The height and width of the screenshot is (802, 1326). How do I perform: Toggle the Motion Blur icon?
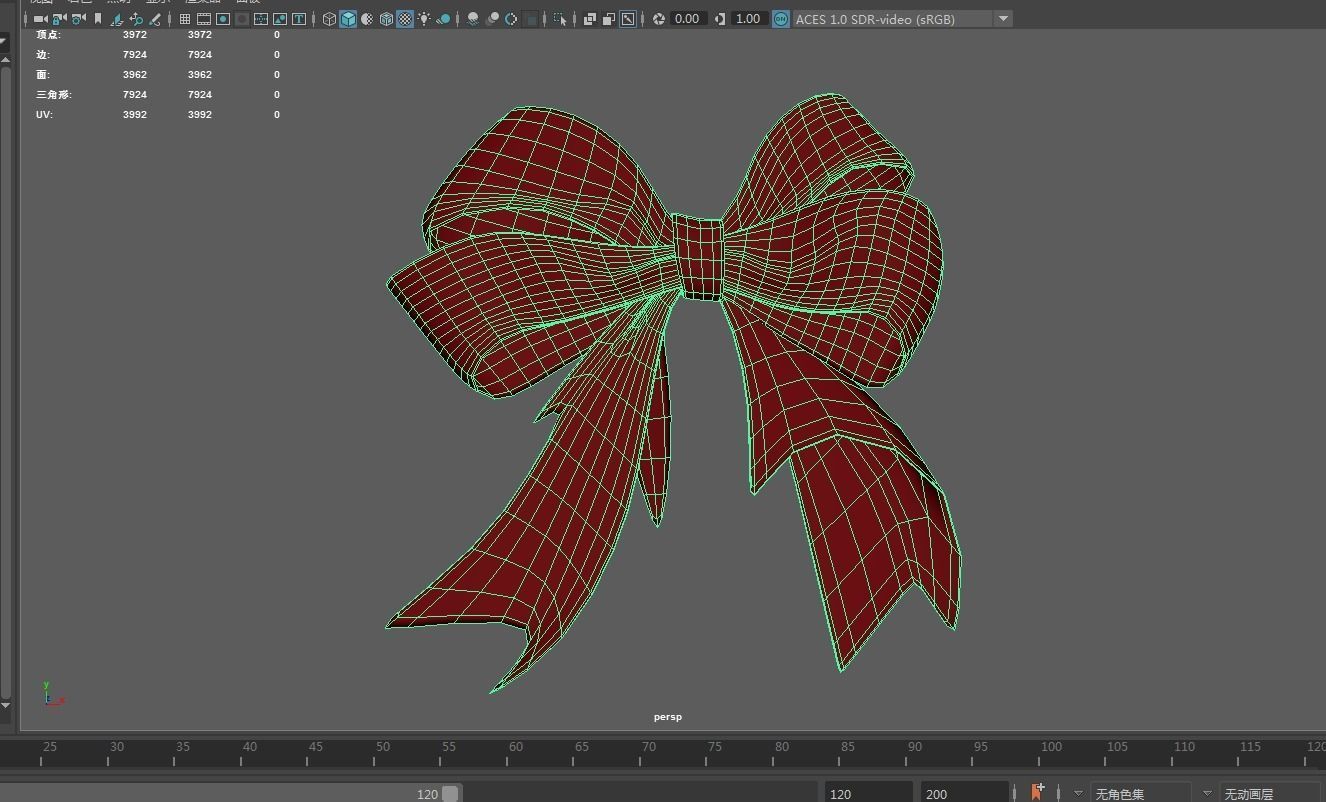tap(492, 19)
